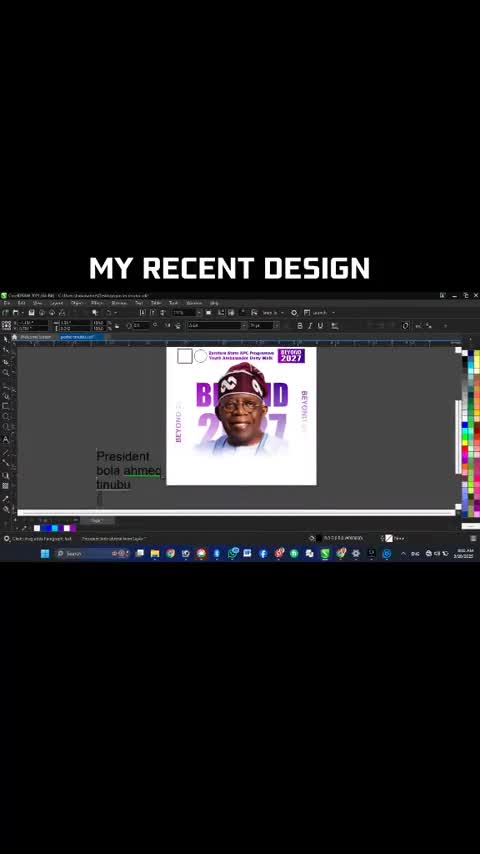Open Options via the gear icon
This screenshot has width=480, height=854.
294,313
